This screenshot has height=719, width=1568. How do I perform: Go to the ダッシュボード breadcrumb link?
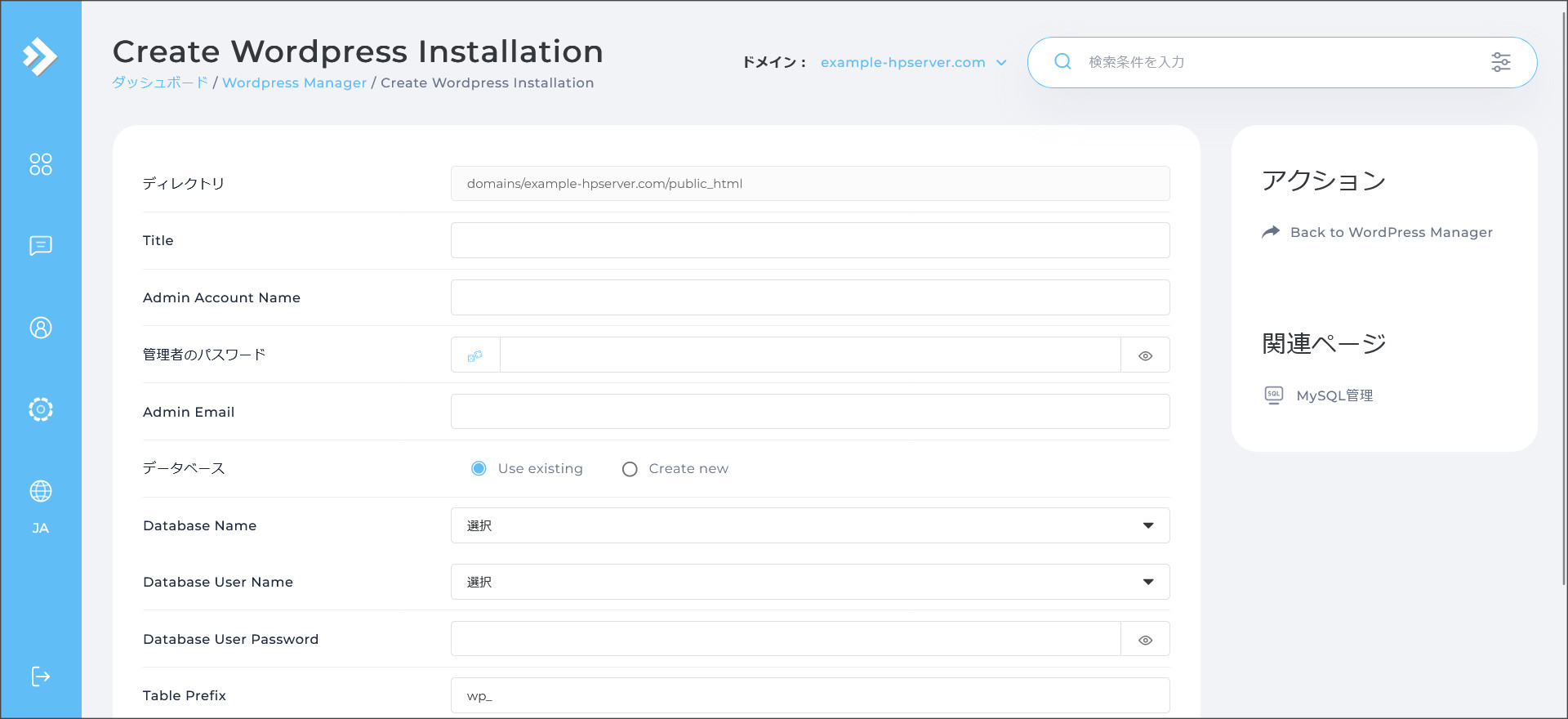pos(160,83)
